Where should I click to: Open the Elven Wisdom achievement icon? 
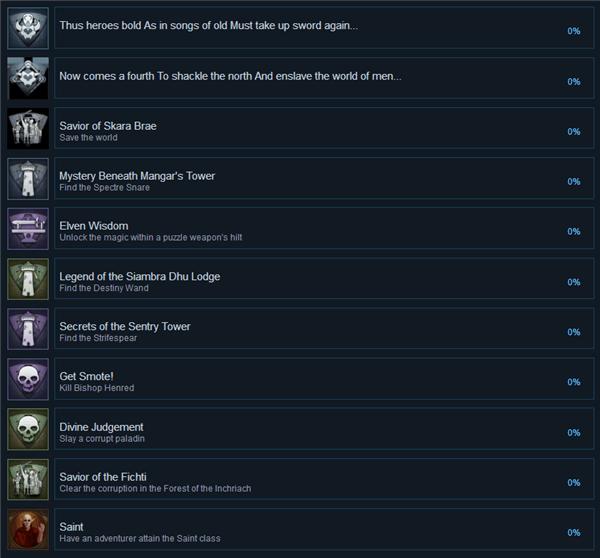pyautogui.click(x=28, y=228)
